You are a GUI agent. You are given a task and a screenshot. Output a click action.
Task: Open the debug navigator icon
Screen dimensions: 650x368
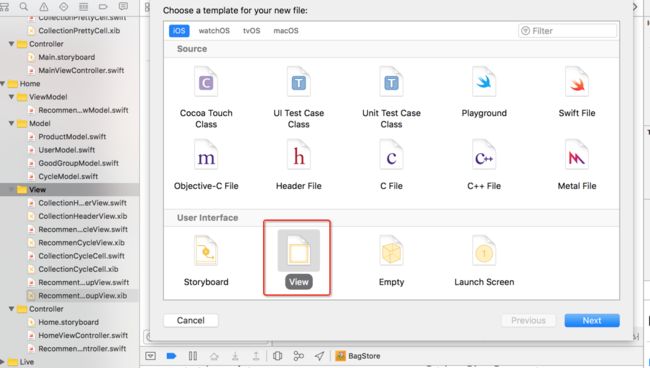(83, 6)
